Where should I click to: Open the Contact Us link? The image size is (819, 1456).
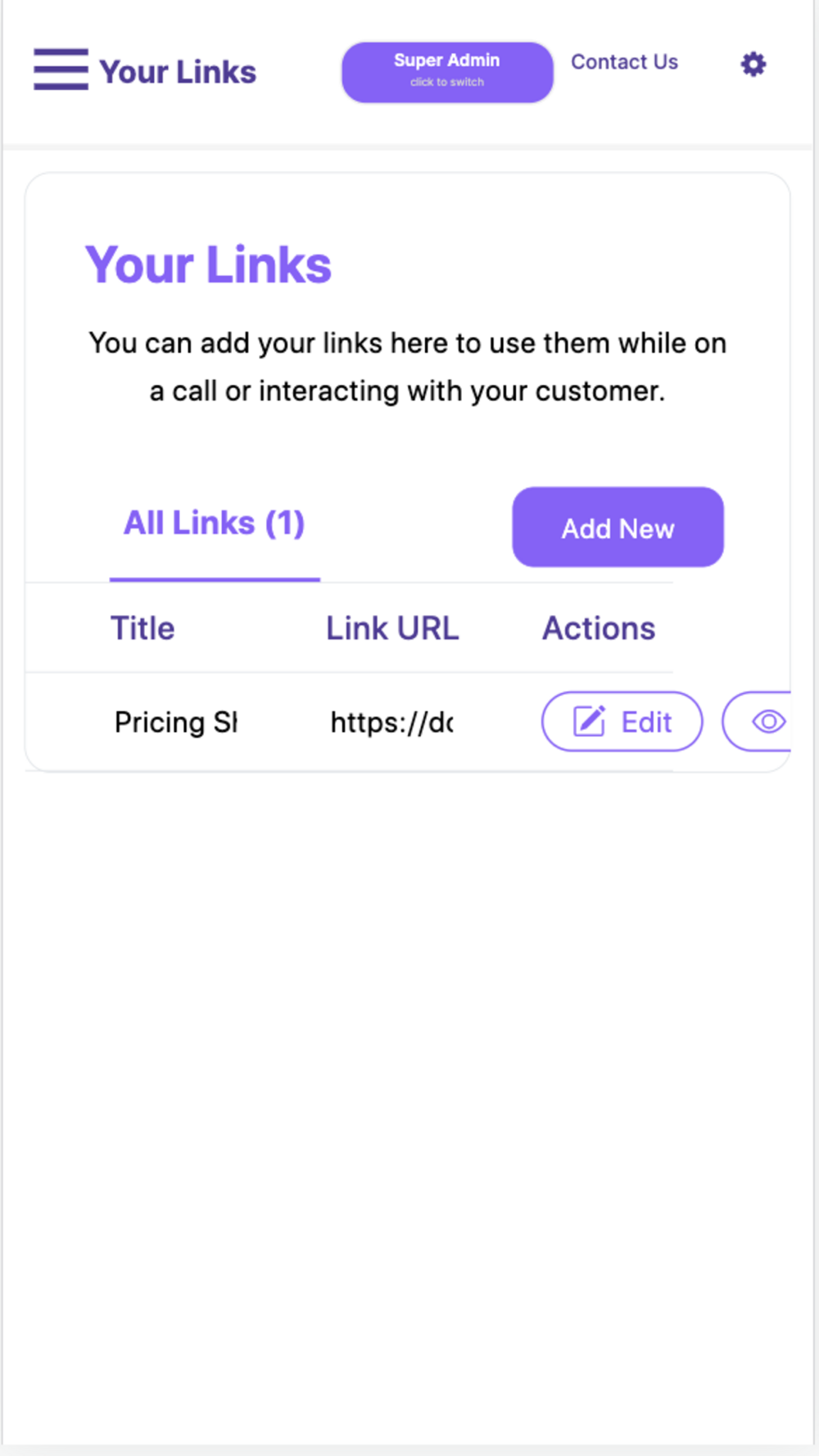pyautogui.click(x=624, y=62)
